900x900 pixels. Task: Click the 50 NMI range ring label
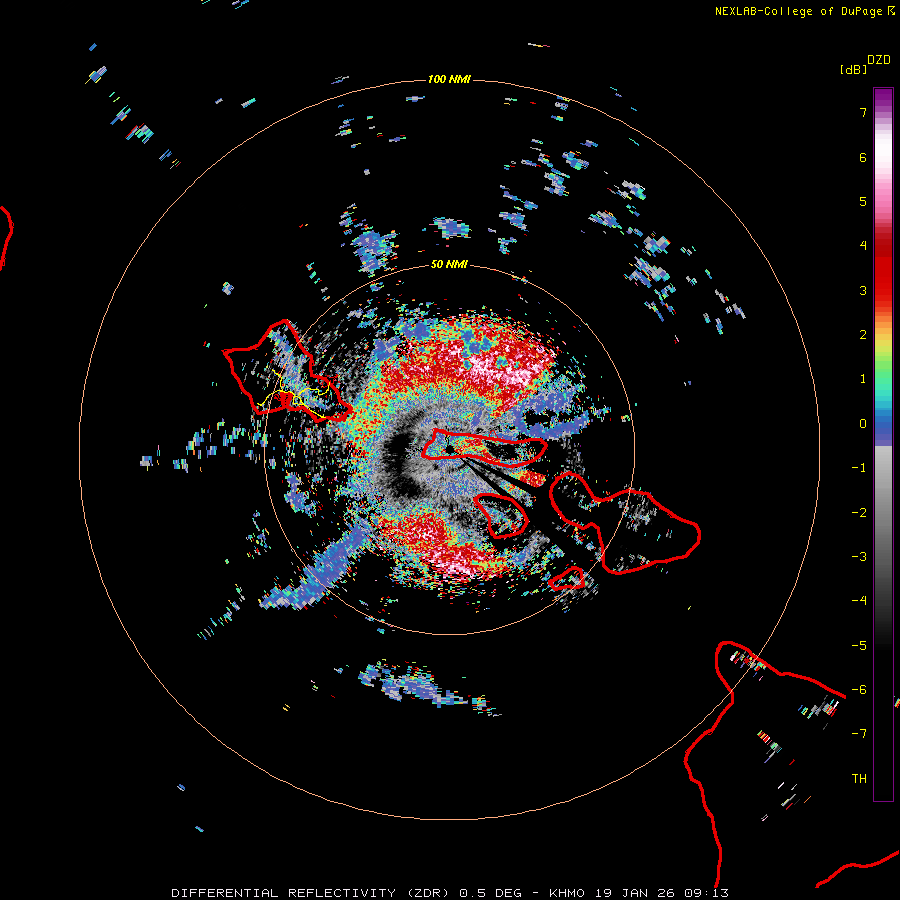pos(449,264)
